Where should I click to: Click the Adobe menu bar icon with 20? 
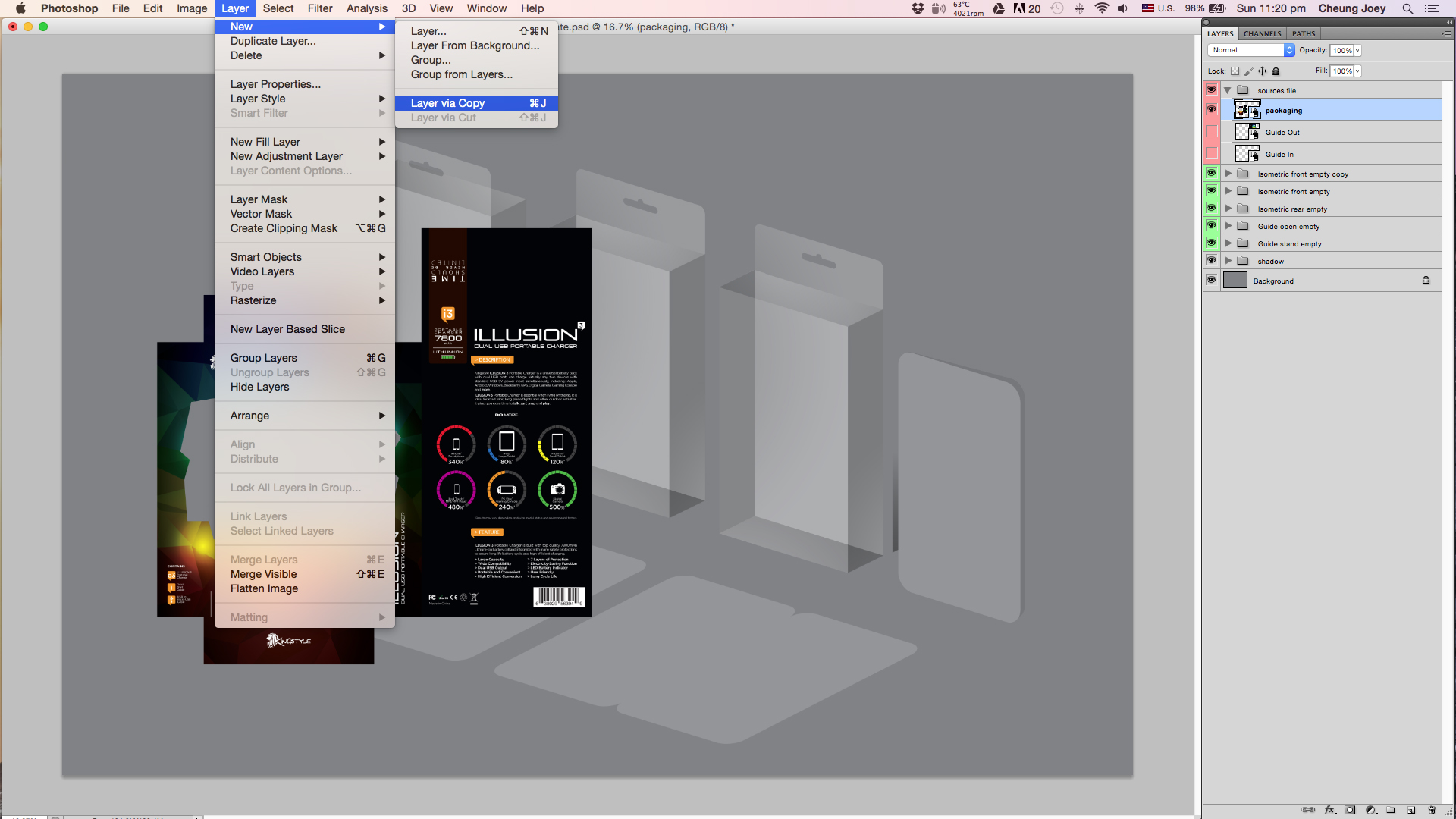pyautogui.click(x=1027, y=8)
